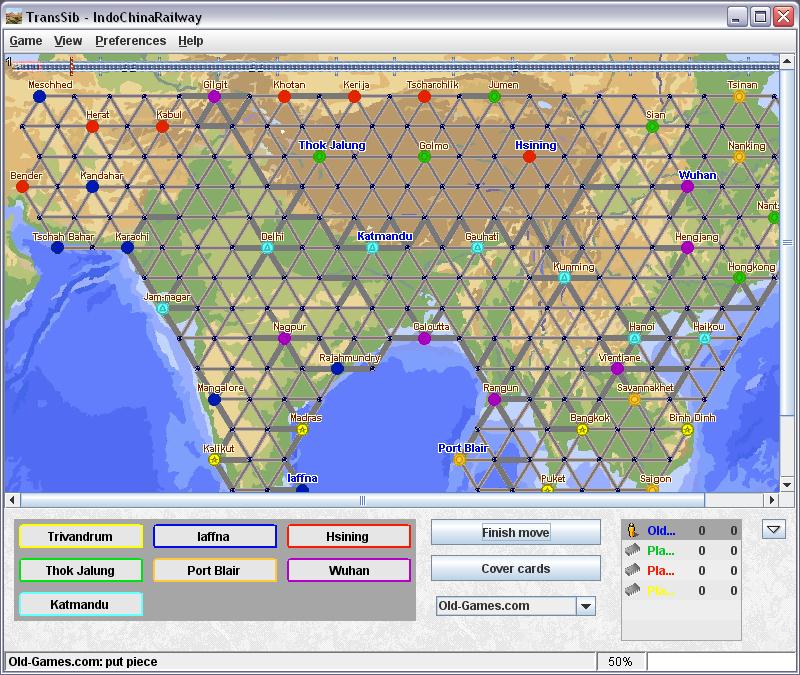This screenshot has height=675, width=800.
Task: Select the Trivandrum city card
Action: (x=81, y=536)
